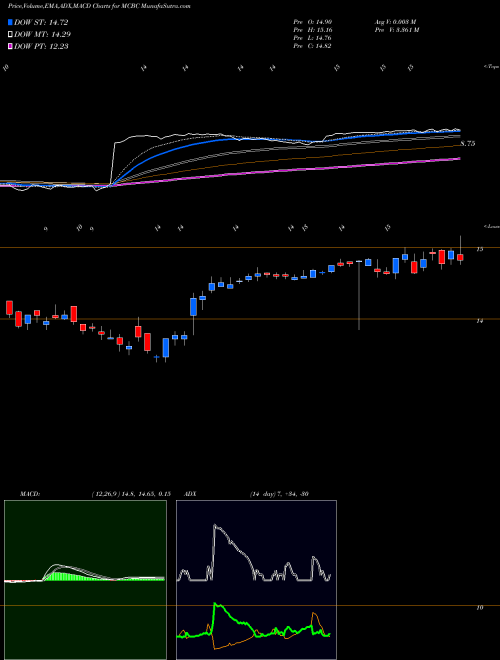Select the DOW ST: 14.72 label
Screen dimensions: 500x660
tap(41, 23)
